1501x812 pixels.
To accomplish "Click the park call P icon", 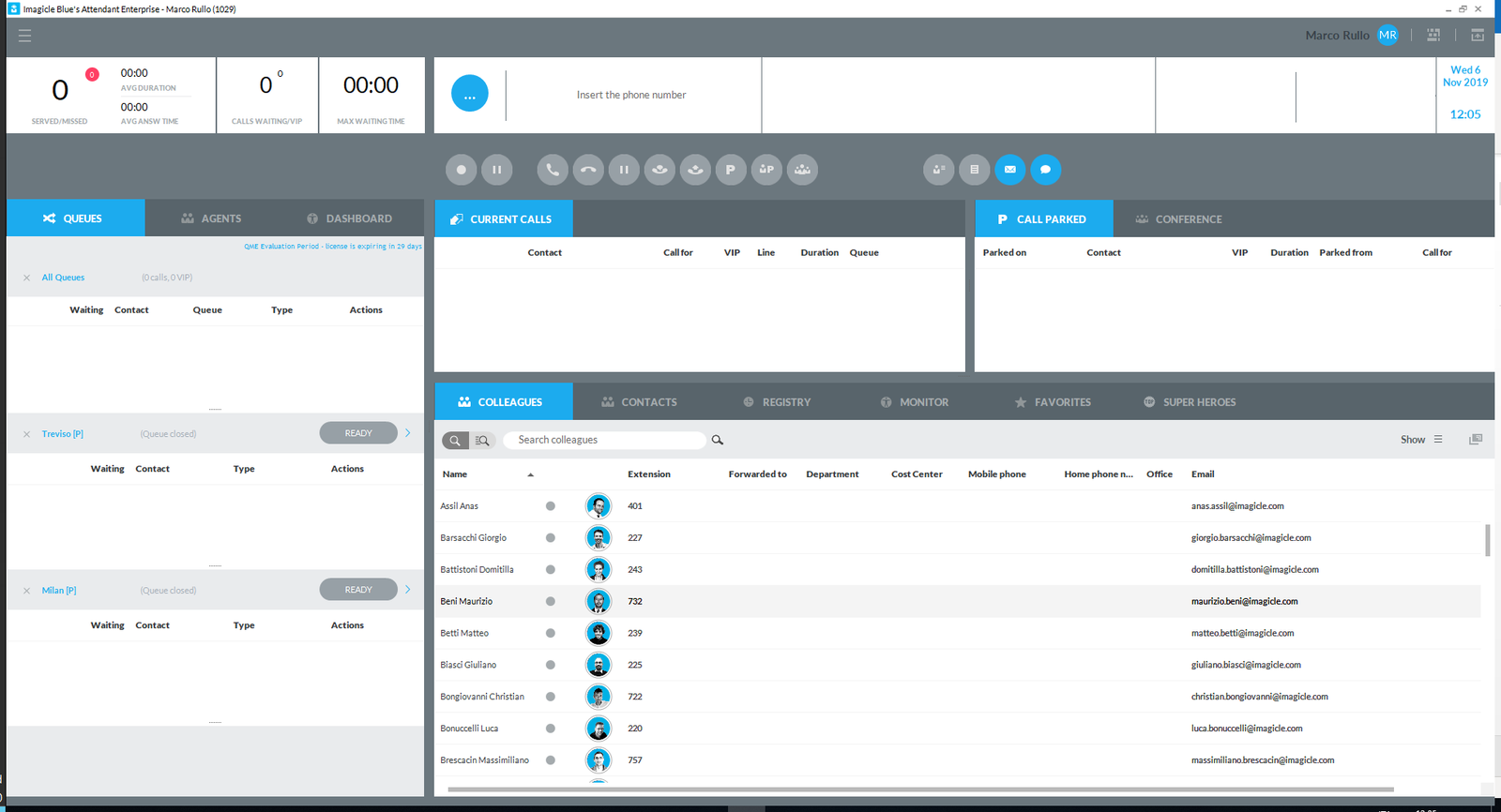I will (x=731, y=170).
